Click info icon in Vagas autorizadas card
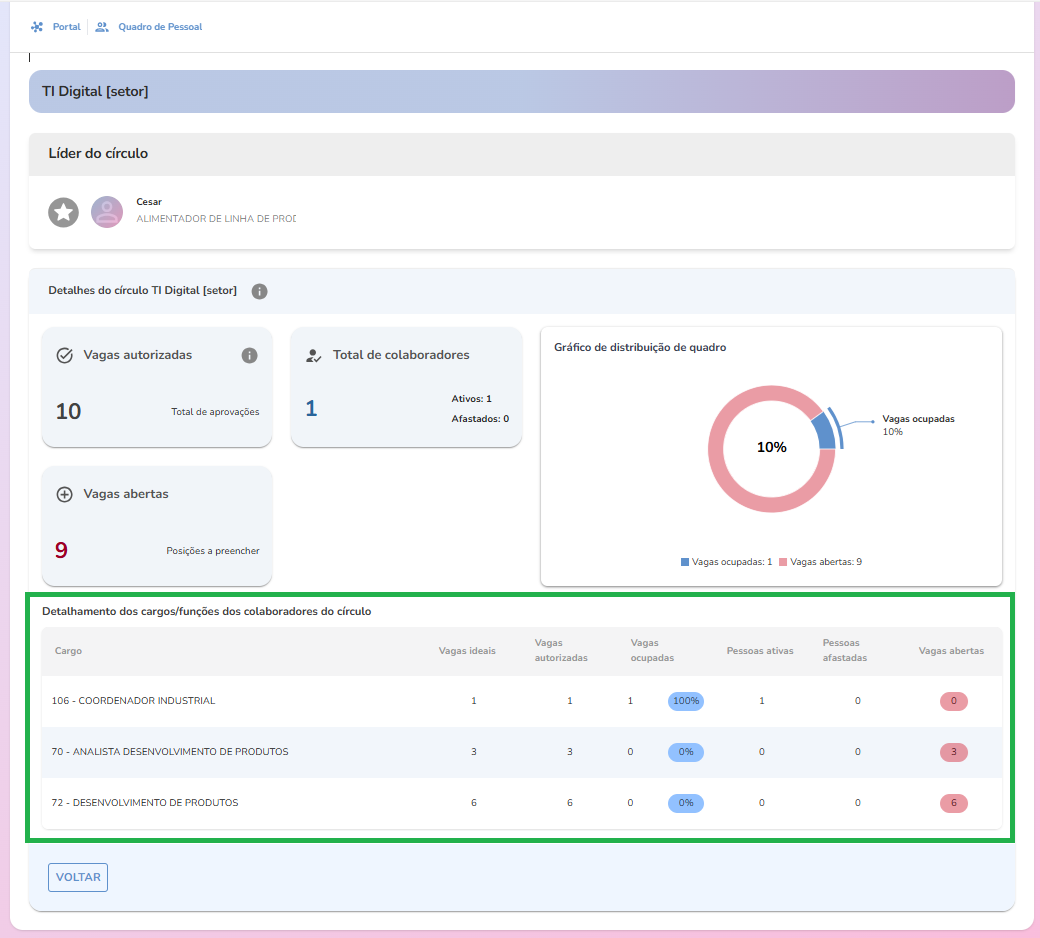This screenshot has height=938, width=1040. [x=250, y=355]
